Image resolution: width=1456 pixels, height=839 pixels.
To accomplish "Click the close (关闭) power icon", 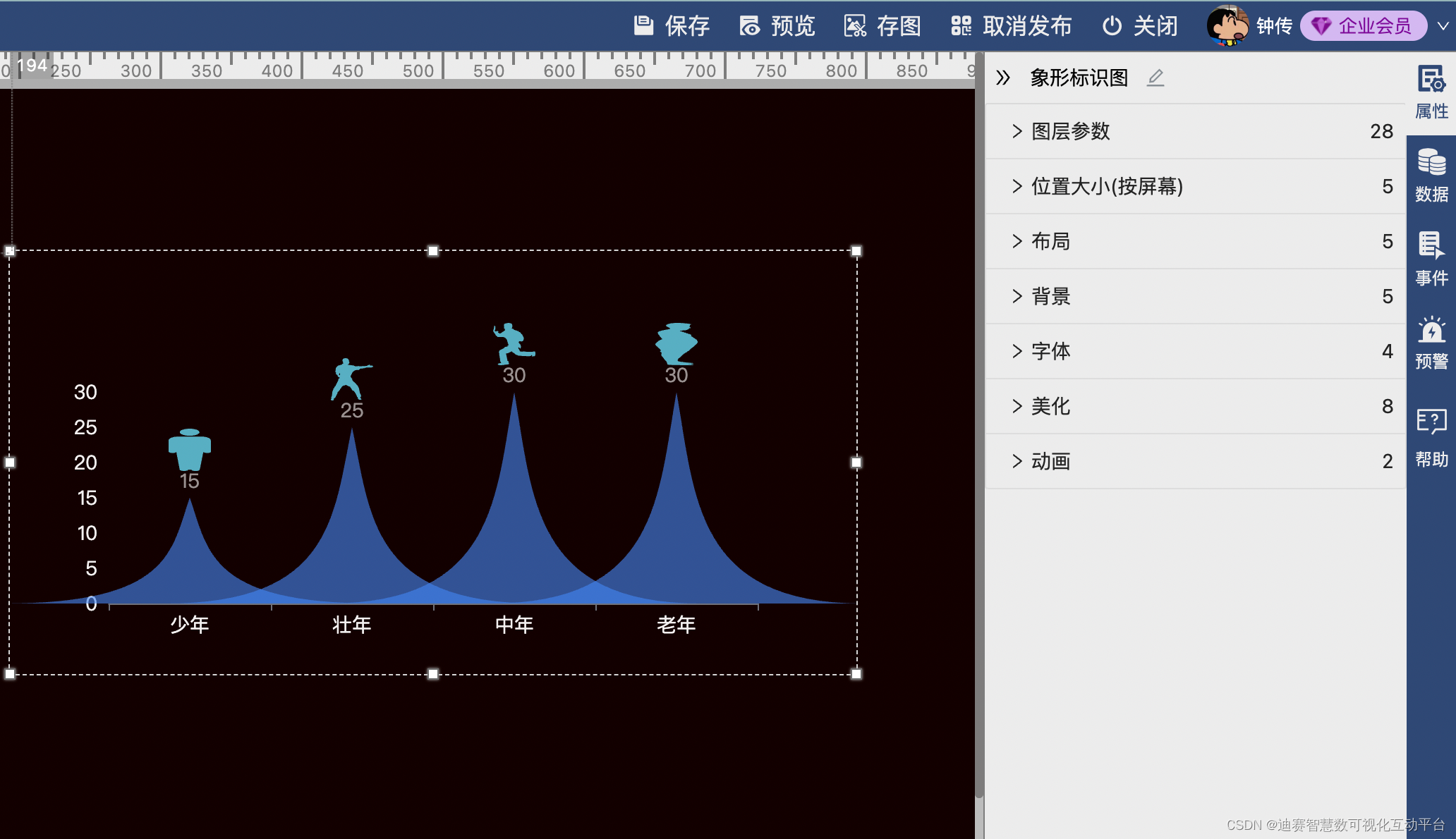I will [x=1112, y=26].
